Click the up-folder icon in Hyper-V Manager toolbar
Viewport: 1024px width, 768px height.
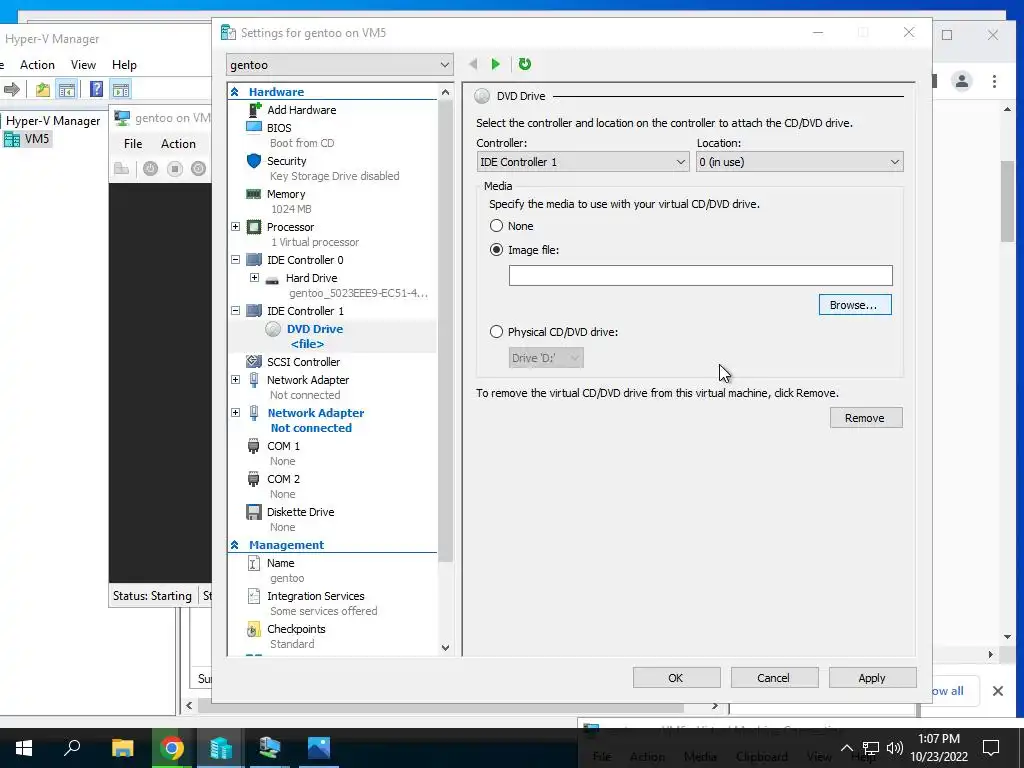click(42, 89)
